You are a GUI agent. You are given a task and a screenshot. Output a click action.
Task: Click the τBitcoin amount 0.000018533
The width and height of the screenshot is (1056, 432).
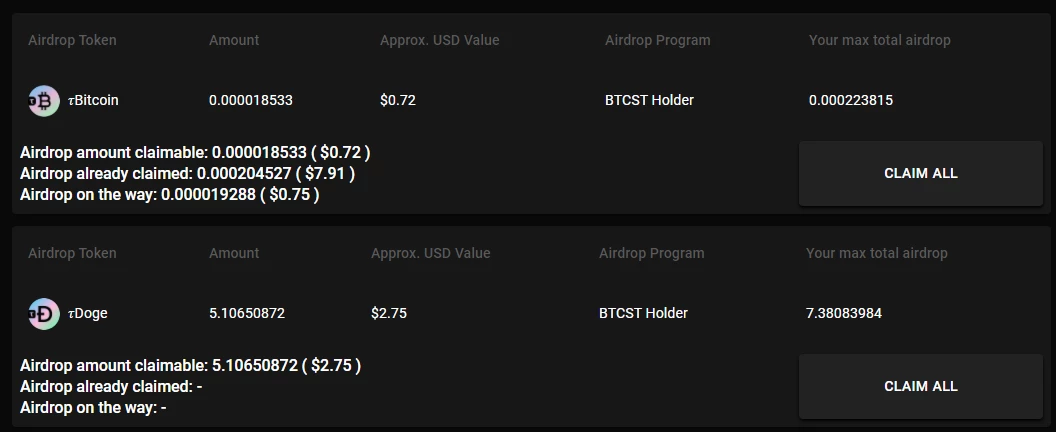(251, 100)
